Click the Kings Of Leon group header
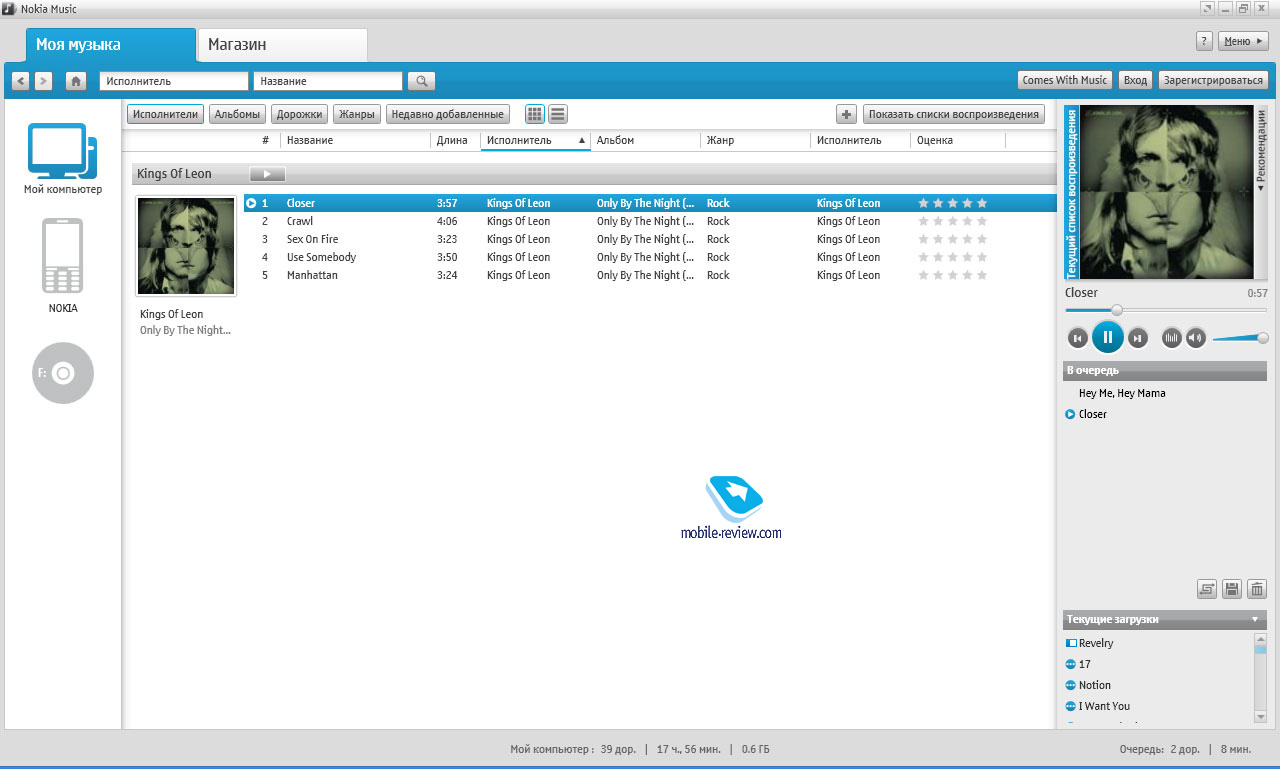The height and width of the screenshot is (769, 1280). (594, 174)
